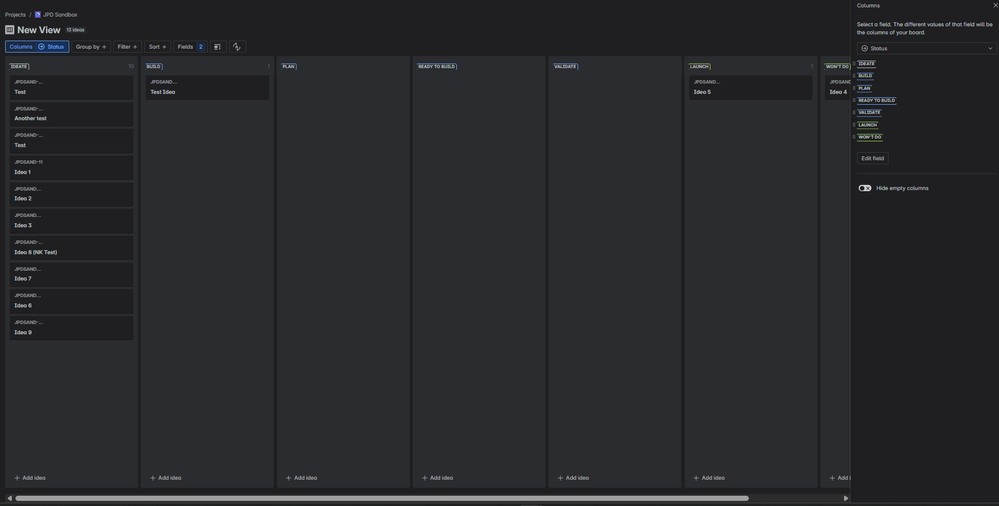Grab the WON'T DO drag handle in panel
Image resolution: width=999 pixels, height=506 pixels.
tap(854, 137)
